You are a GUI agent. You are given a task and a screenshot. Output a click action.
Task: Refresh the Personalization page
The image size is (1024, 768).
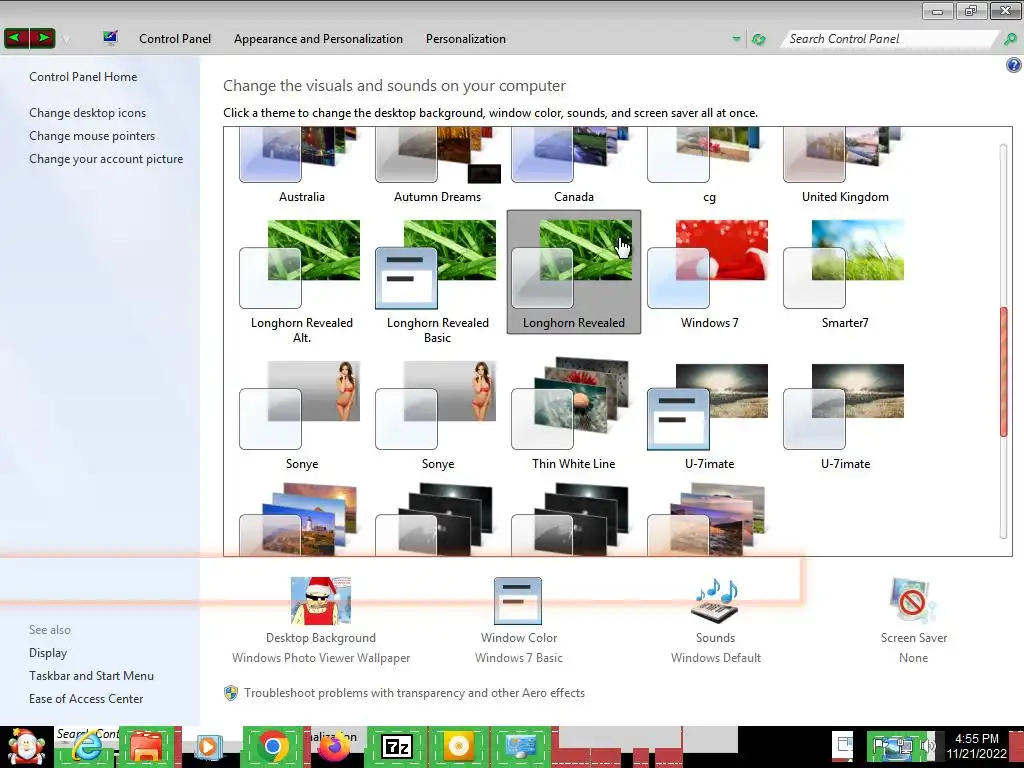[758, 39]
